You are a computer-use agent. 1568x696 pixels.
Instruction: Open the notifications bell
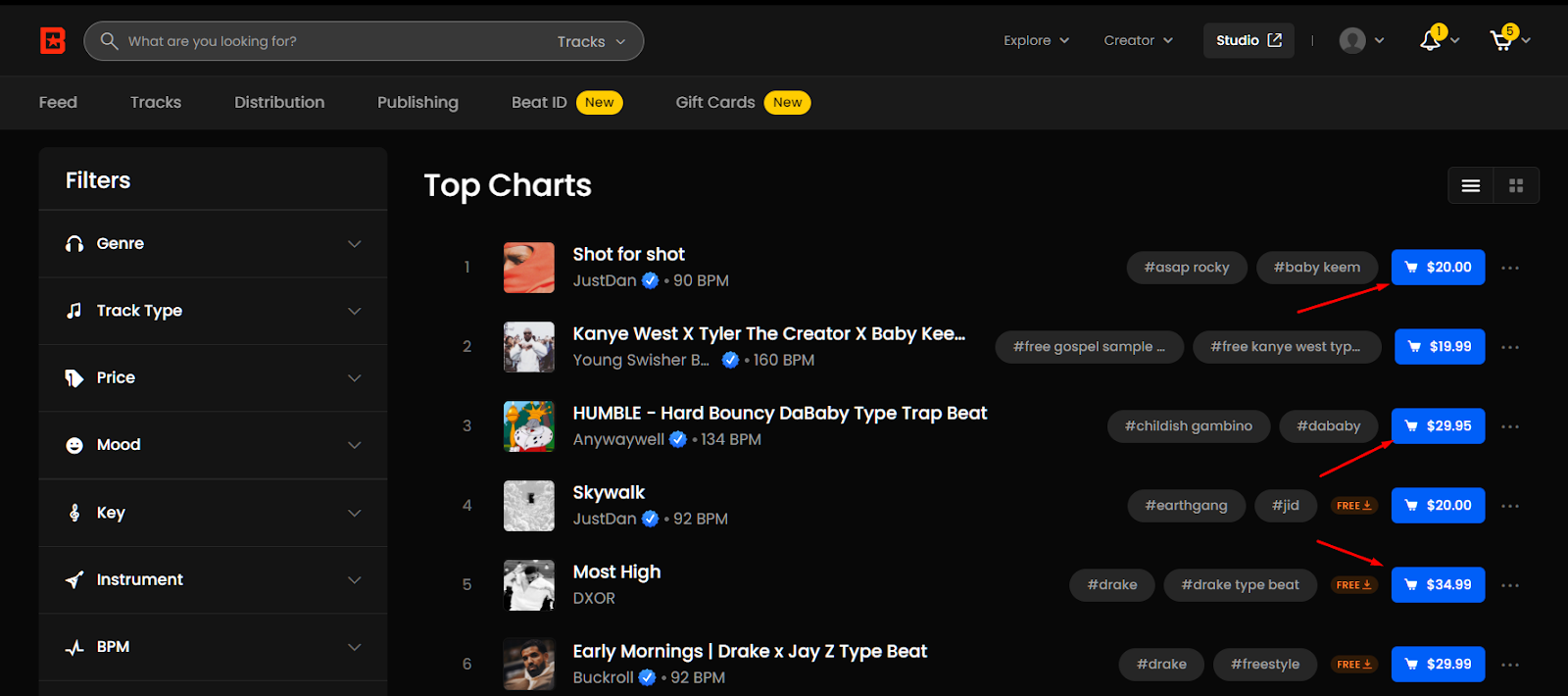(1431, 40)
